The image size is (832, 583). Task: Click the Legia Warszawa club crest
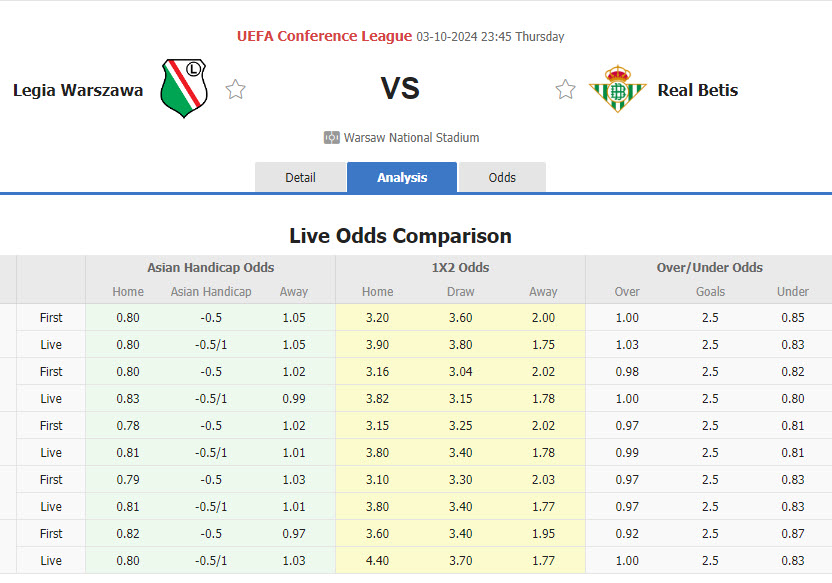pyautogui.click(x=184, y=89)
